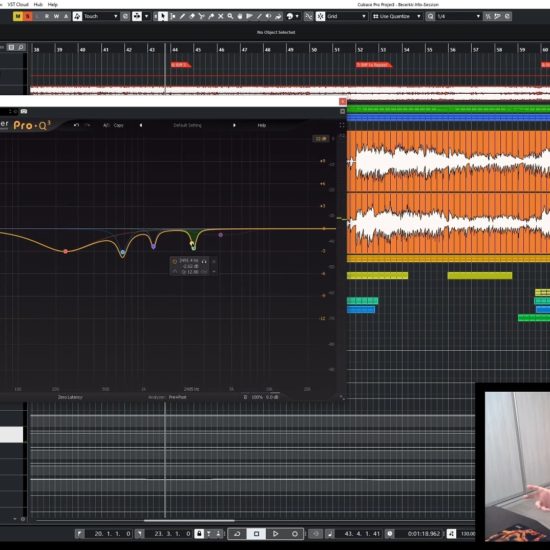Select the Range Selection tool
This screenshot has height=550, width=550.
173,16
